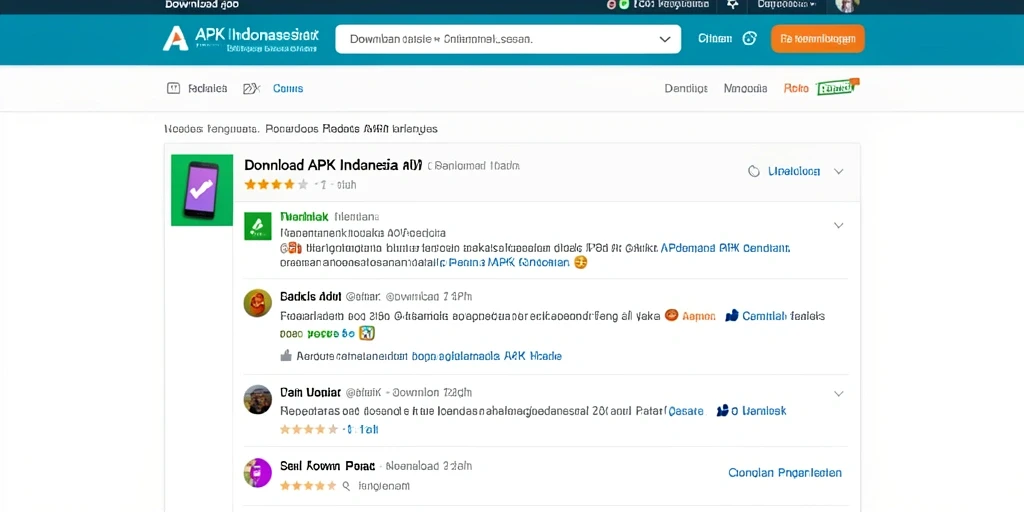Click the thumbs-up icon under Badkis Adul's comment
This screenshot has width=1024, height=512.
(285, 356)
